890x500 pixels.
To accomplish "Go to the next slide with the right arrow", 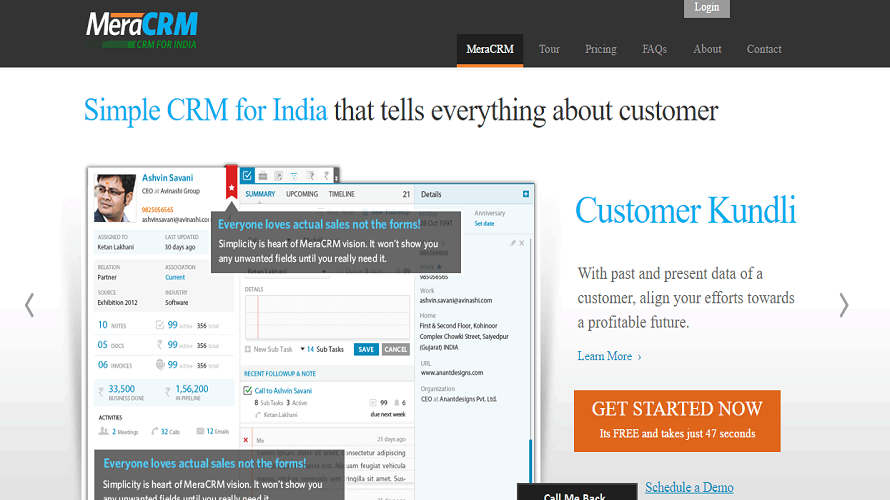I will pyautogui.click(x=843, y=305).
